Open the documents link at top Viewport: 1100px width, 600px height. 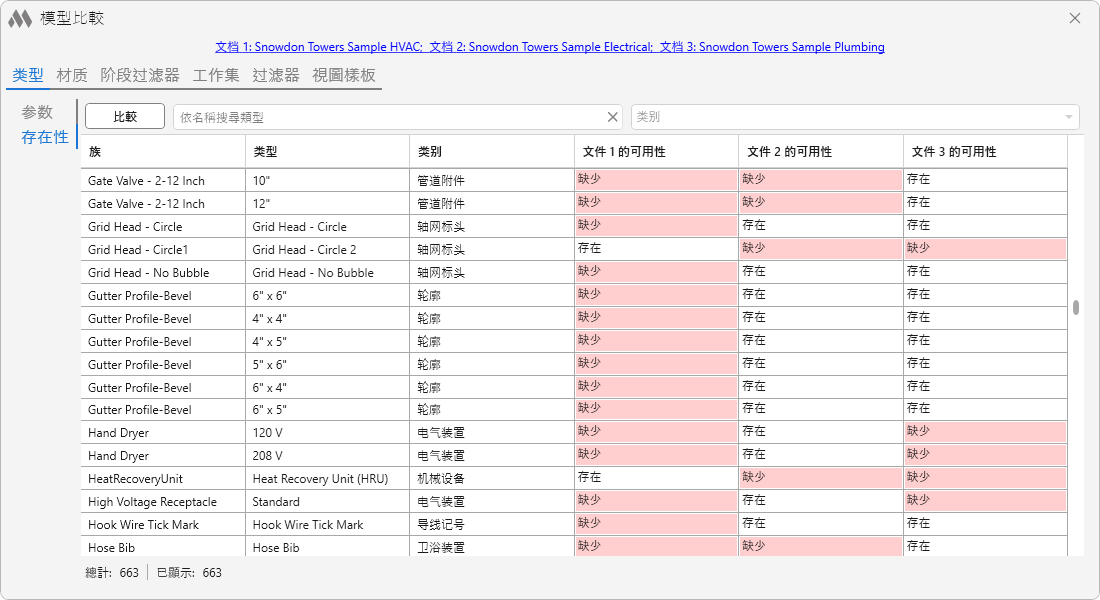pyautogui.click(x=549, y=47)
